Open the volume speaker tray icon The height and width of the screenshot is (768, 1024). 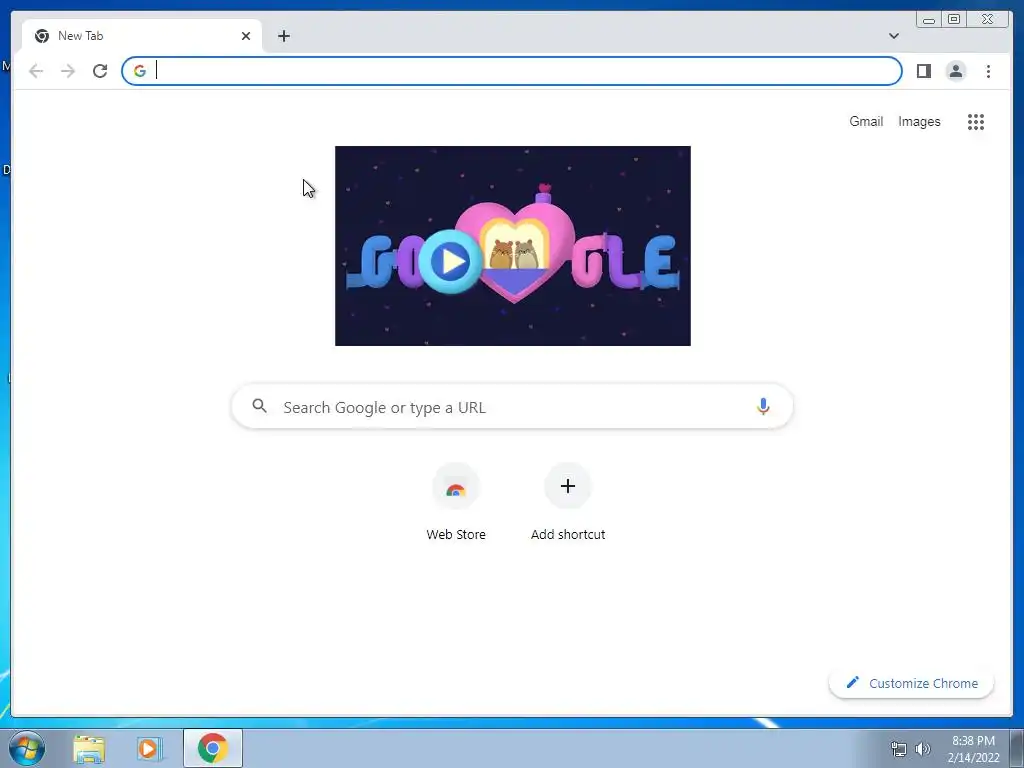(922, 749)
